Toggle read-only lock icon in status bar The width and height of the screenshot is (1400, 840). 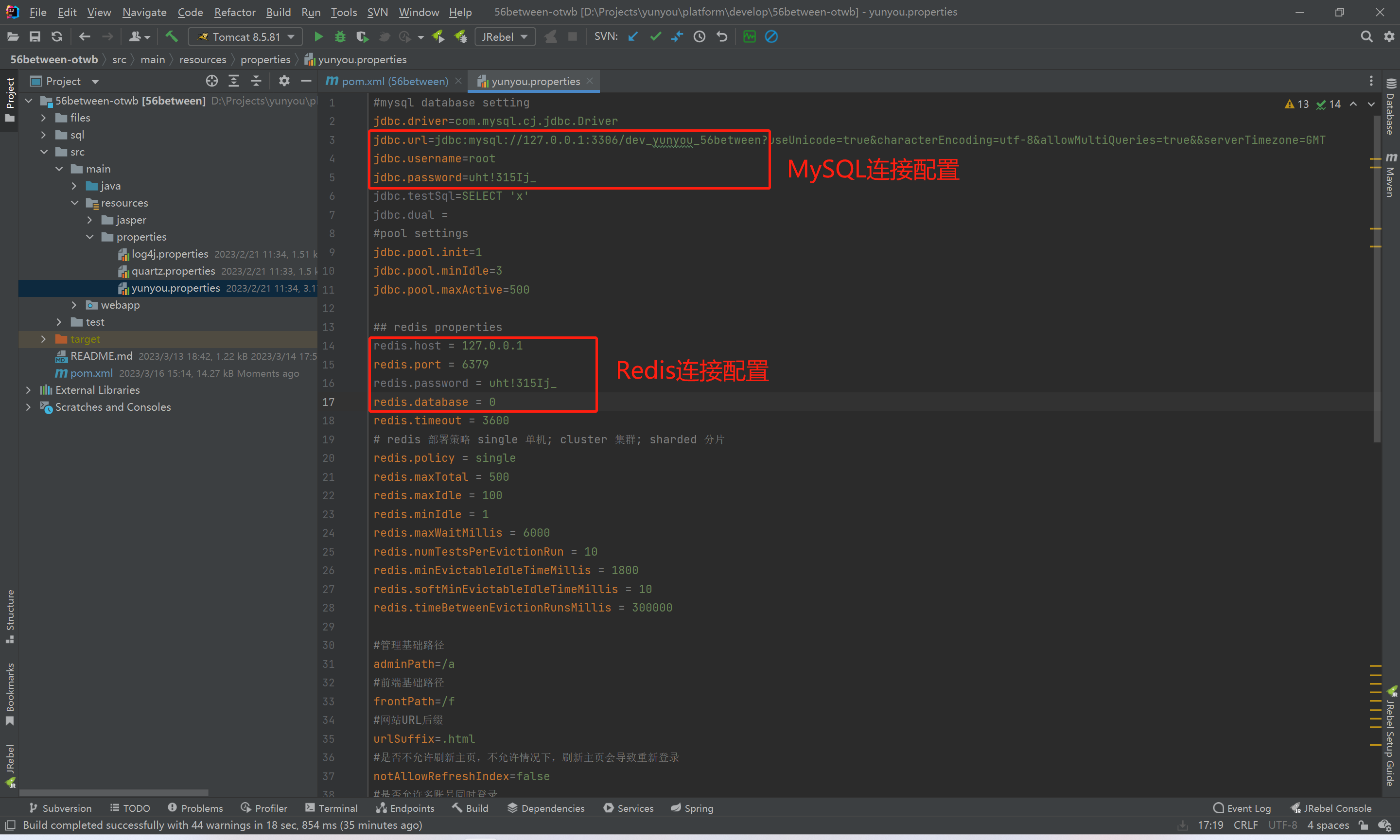pyautogui.click(x=1363, y=825)
